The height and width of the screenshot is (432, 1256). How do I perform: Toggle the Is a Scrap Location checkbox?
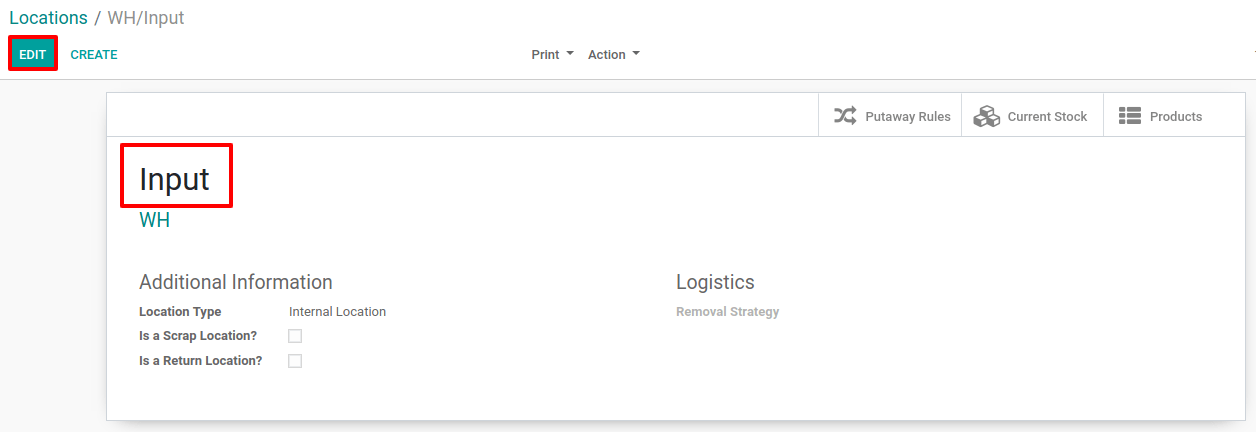(x=295, y=336)
